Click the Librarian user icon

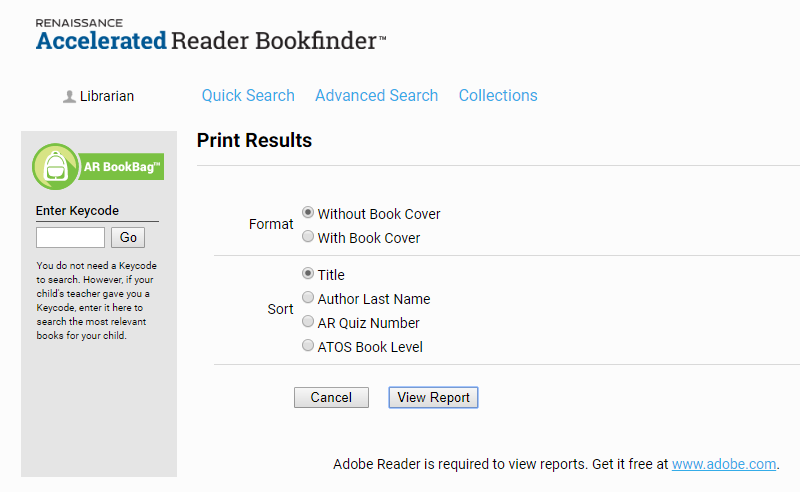click(69, 96)
